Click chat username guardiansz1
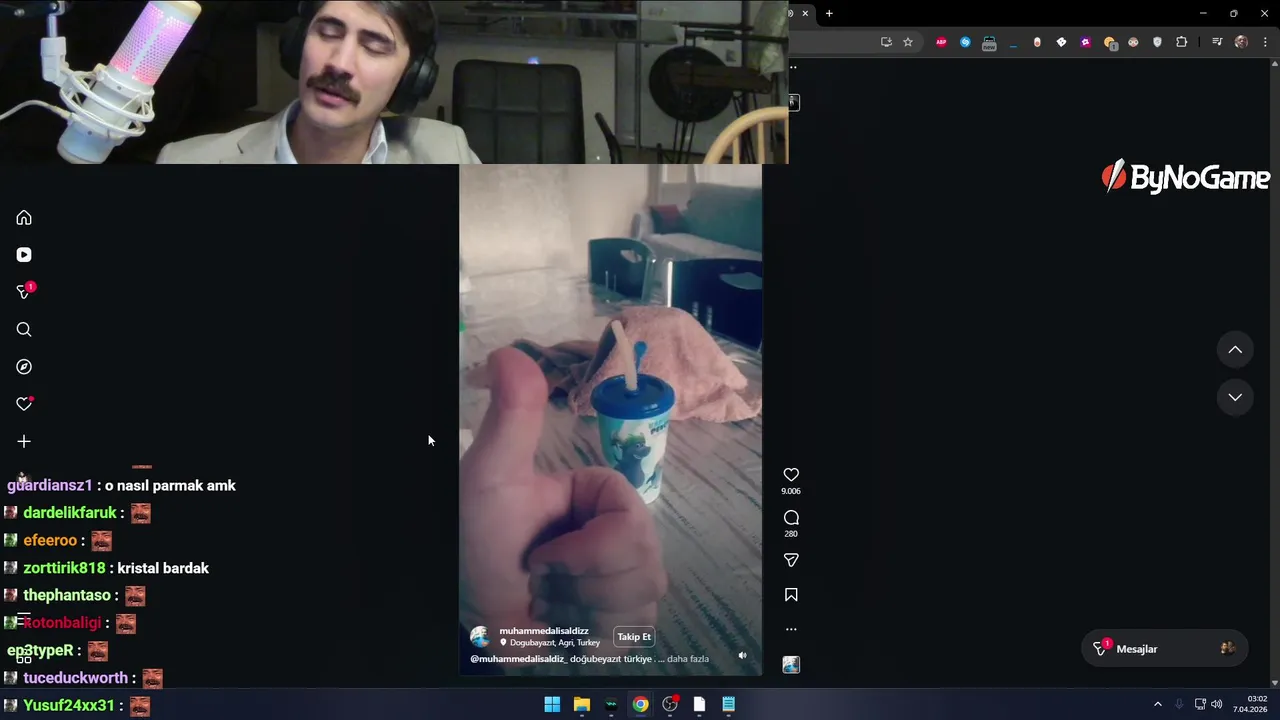 (x=49, y=485)
